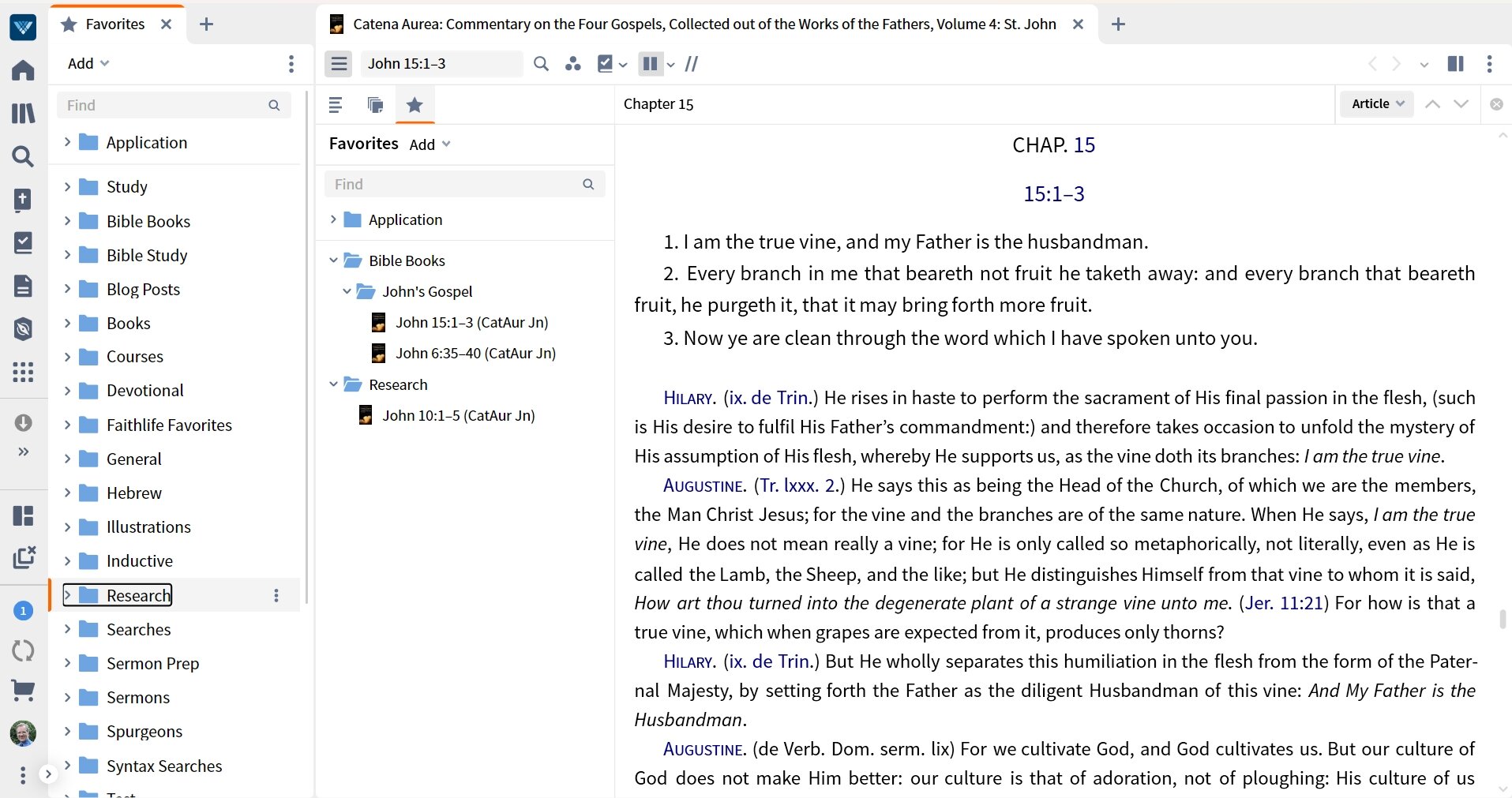
Task: Click the search icon in the resource toolbar
Action: click(x=541, y=64)
